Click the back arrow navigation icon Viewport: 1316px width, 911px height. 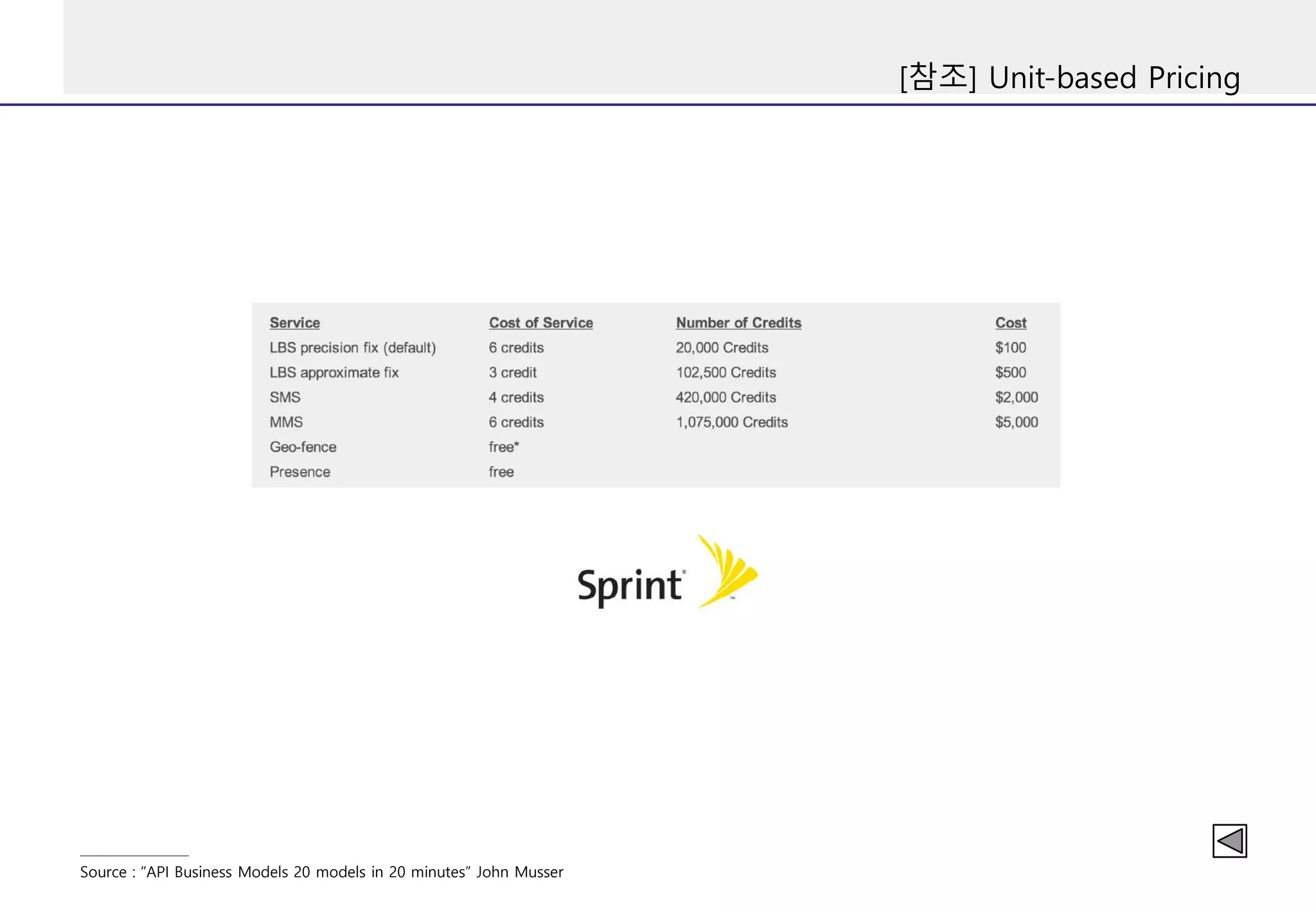click(1229, 840)
